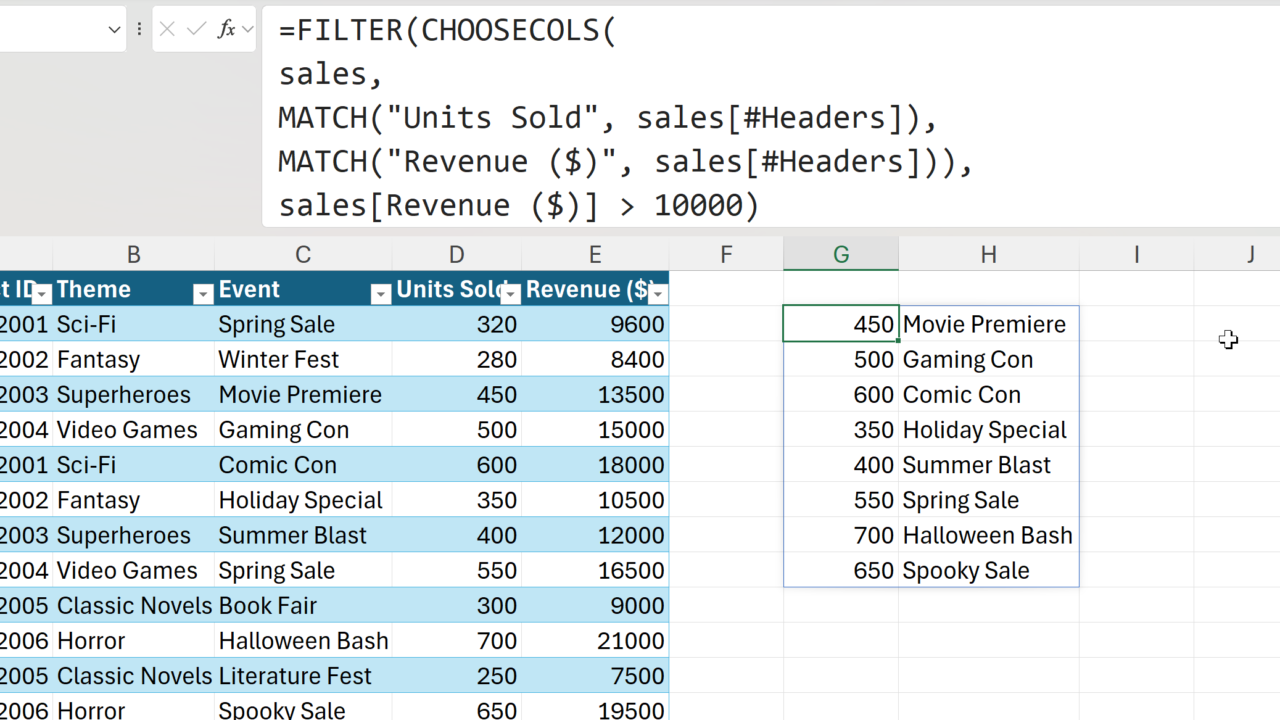Screen dimensions: 1280x720
Task: Click the Halloween Bash cell in column C
Action: 303,641
